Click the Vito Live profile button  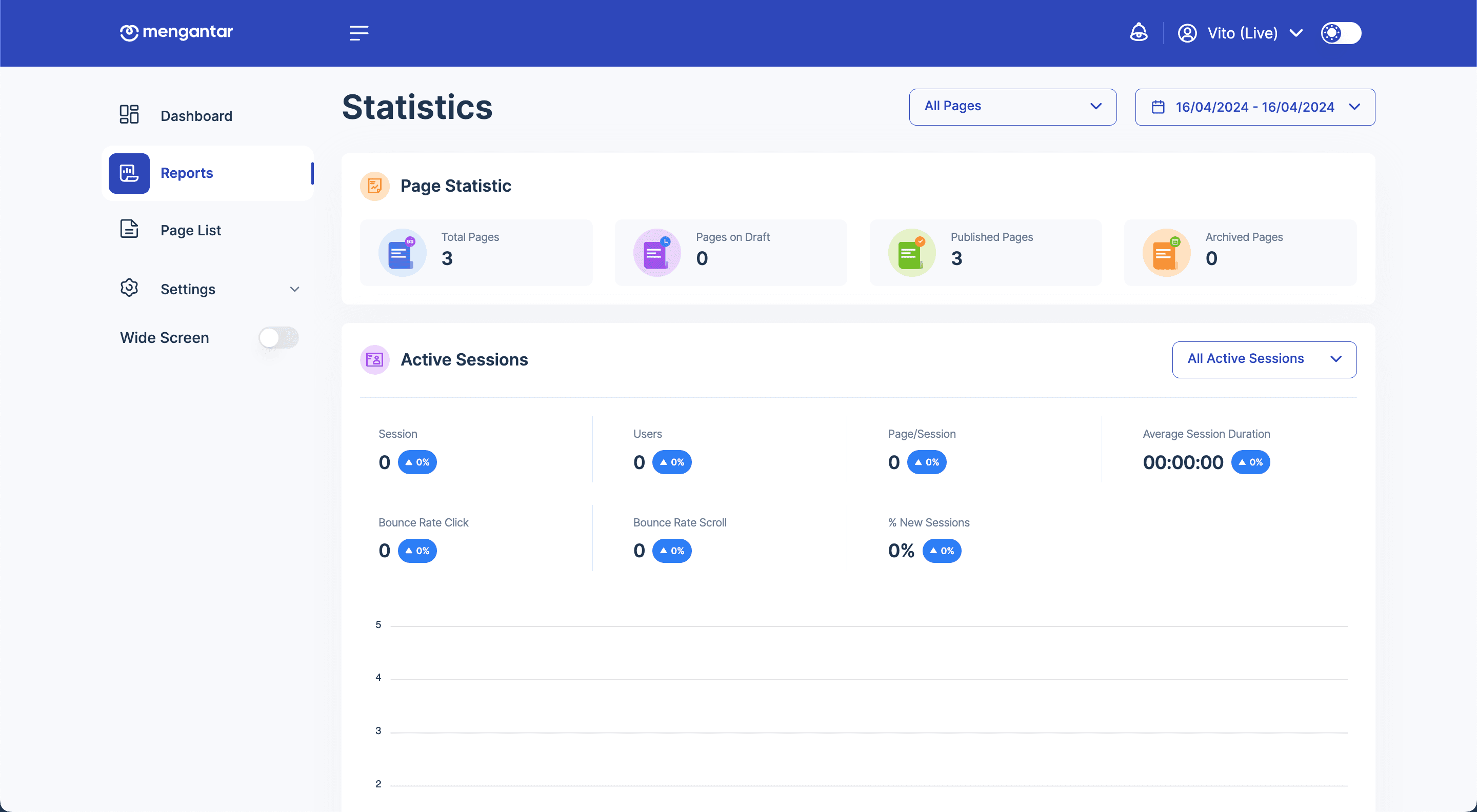[x=1241, y=33]
